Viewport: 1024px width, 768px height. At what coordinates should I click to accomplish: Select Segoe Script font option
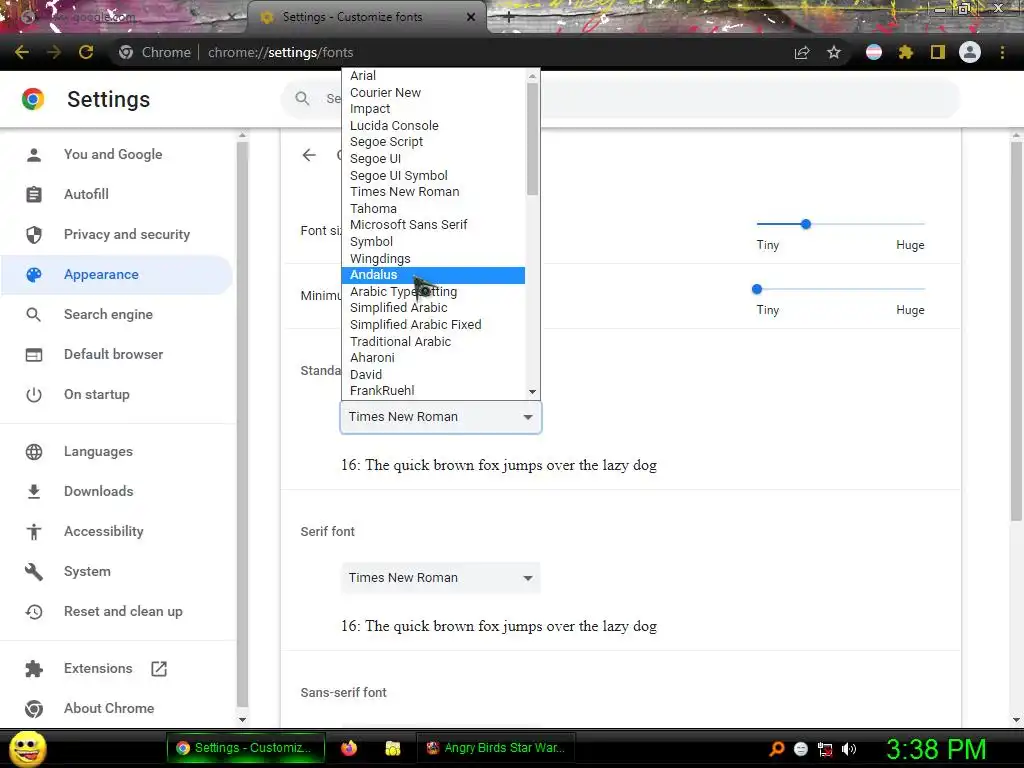pyautogui.click(x=433, y=142)
